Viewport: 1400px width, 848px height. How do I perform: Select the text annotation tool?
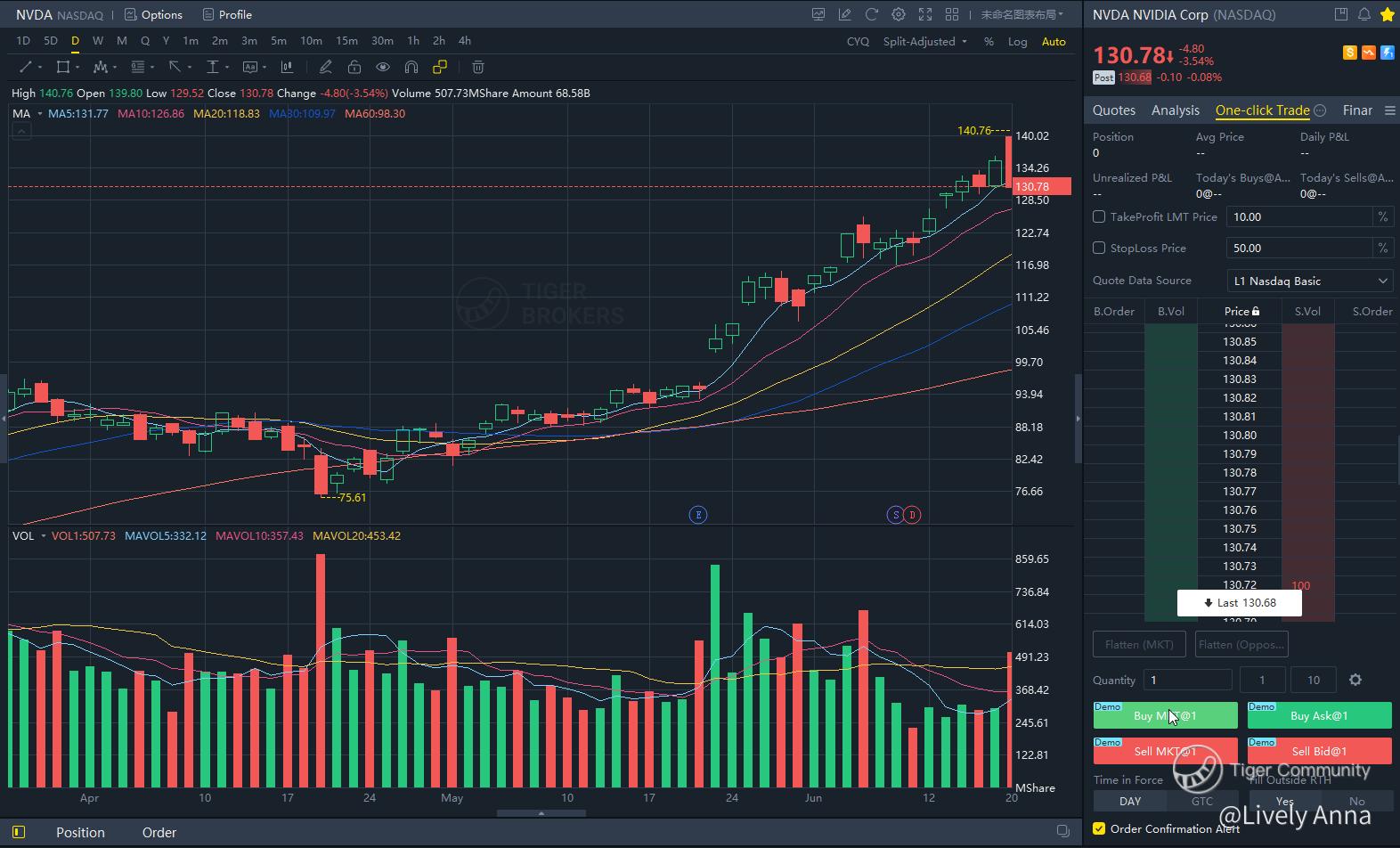point(249,67)
